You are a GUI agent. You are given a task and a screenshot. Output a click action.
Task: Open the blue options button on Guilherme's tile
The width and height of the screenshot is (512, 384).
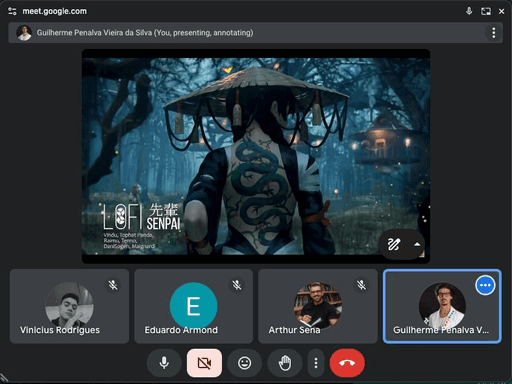[485, 285]
